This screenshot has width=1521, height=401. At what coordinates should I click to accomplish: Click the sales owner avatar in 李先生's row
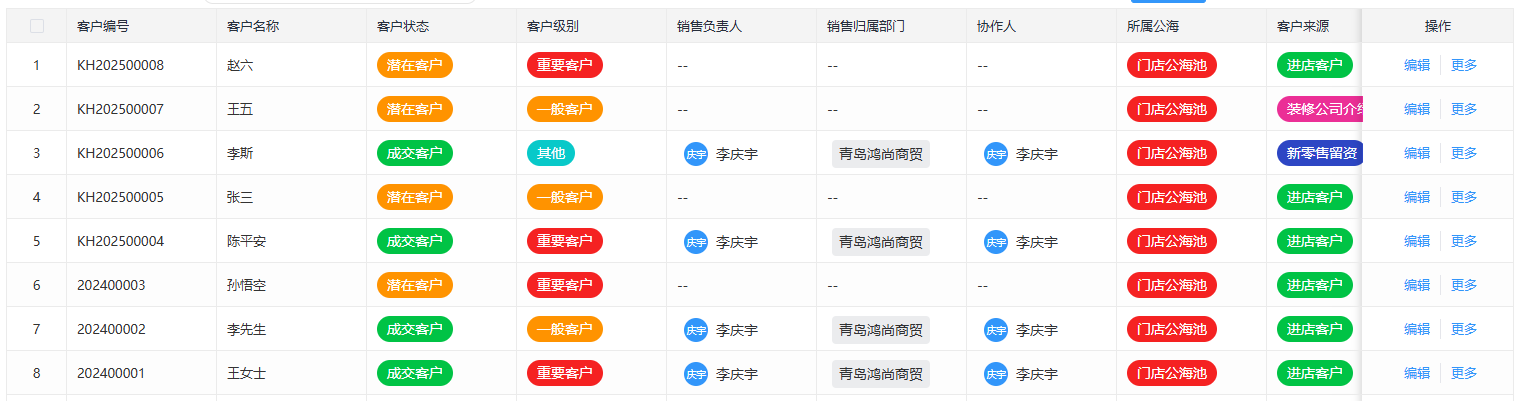(x=696, y=330)
